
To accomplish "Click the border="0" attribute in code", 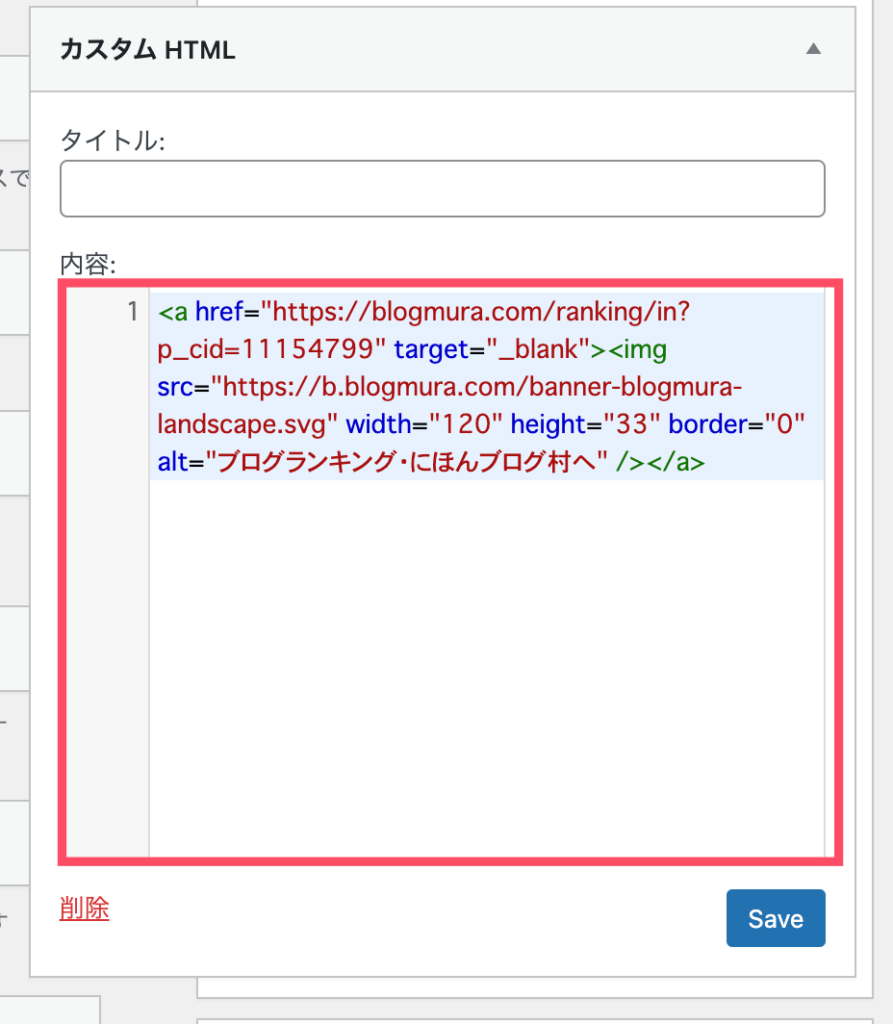I will coord(736,424).
